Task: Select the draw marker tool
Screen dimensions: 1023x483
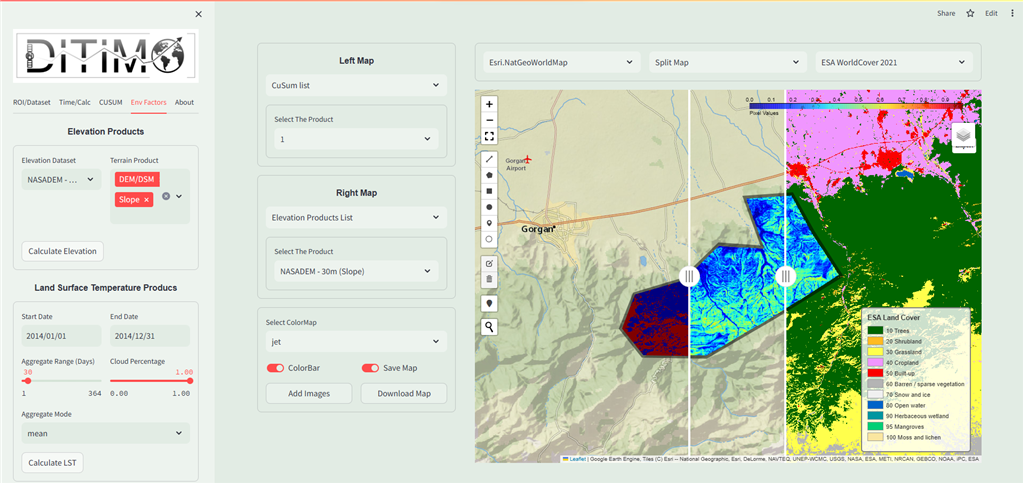Action: (x=489, y=223)
